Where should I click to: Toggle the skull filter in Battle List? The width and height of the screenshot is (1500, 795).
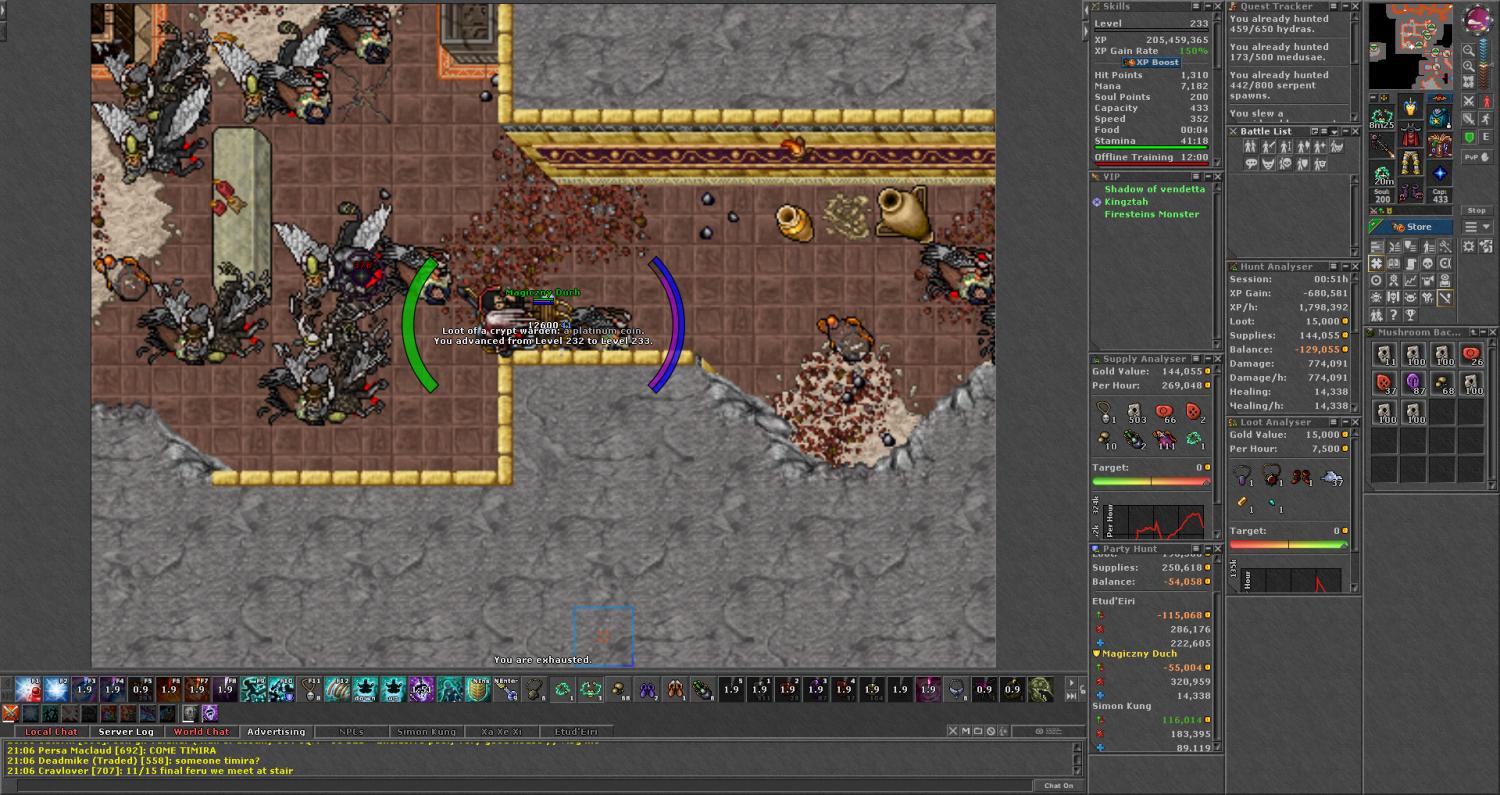(x=1285, y=163)
